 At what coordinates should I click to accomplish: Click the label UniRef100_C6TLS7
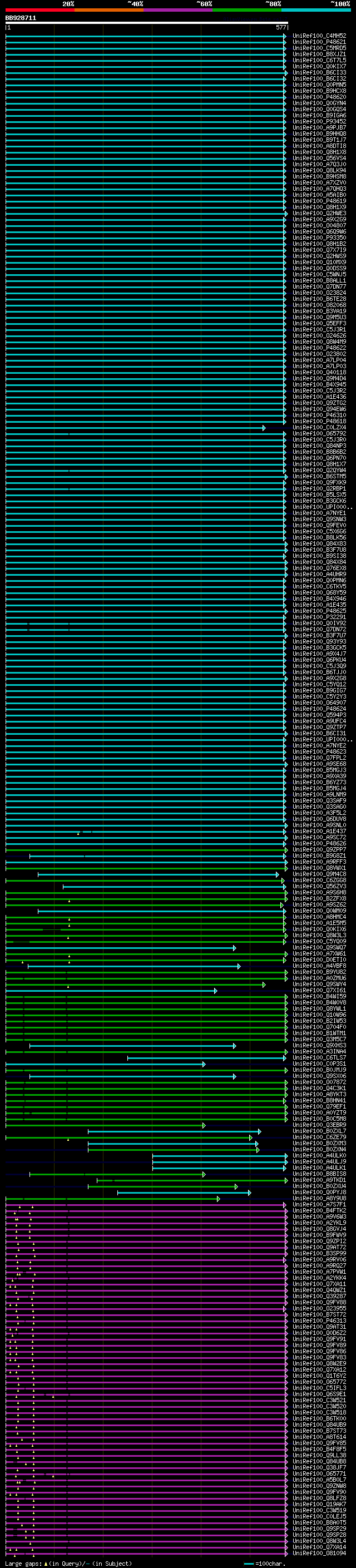point(319,1058)
